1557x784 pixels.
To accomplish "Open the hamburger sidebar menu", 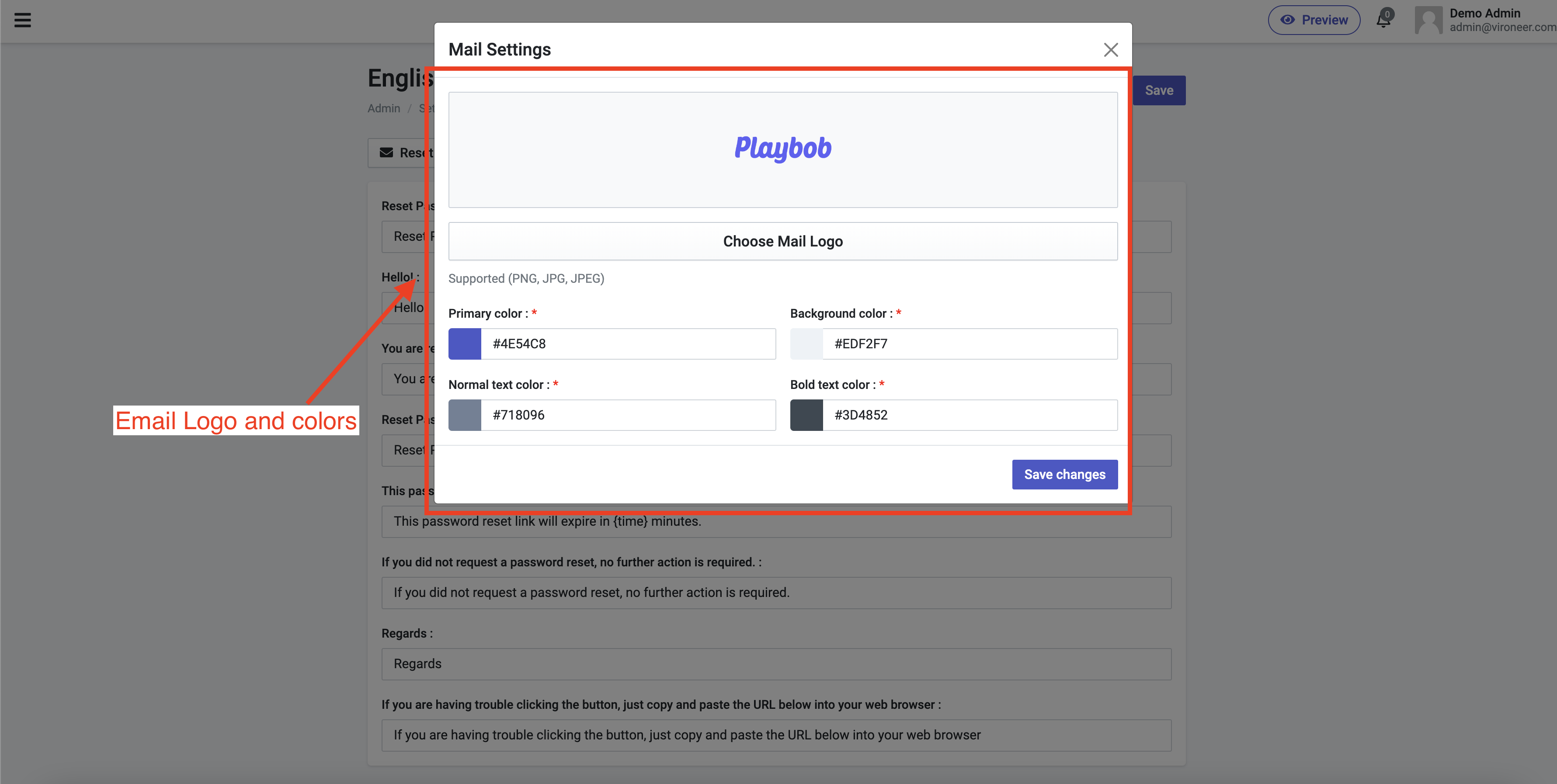I will tap(22, 21).
